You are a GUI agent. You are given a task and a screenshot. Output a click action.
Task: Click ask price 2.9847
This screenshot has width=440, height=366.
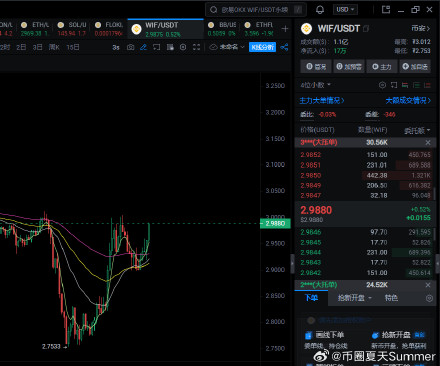click(x=311, y=196)
